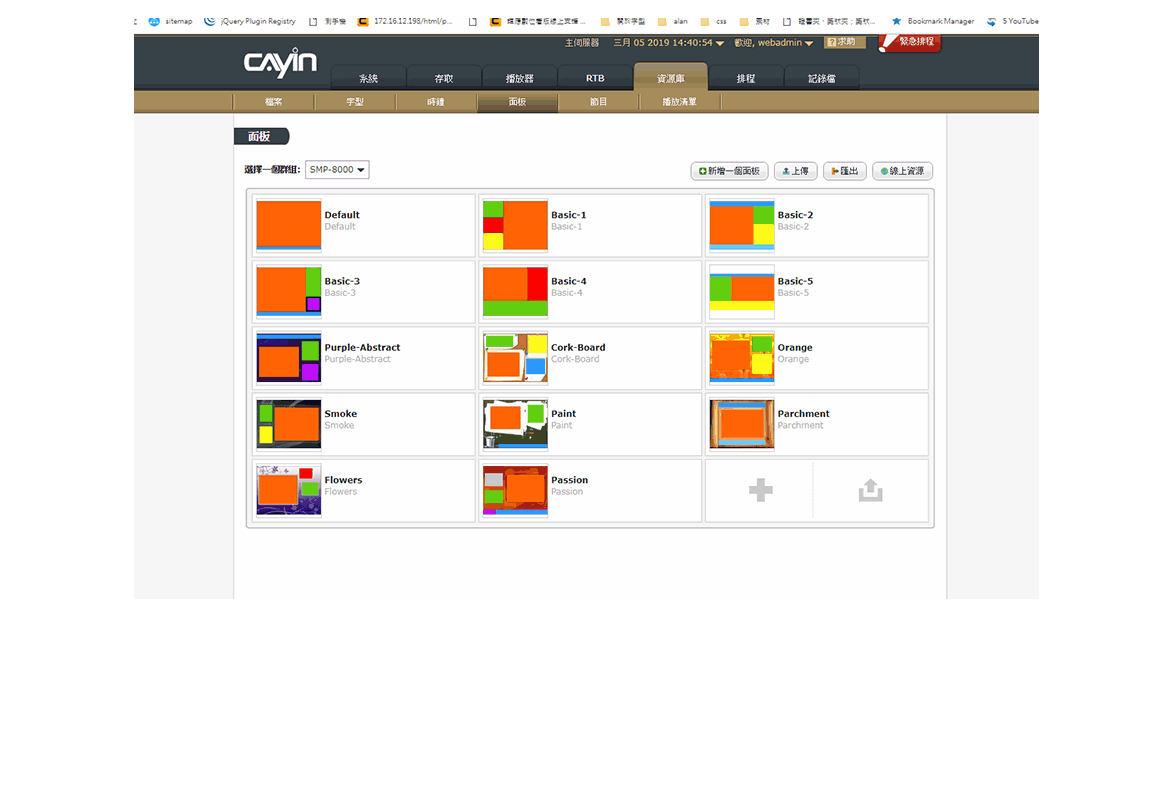Click 新增一個面板 to add a panel
Image resolution: width=1172 pixels, height=810 pixels.
coord(729,171)
